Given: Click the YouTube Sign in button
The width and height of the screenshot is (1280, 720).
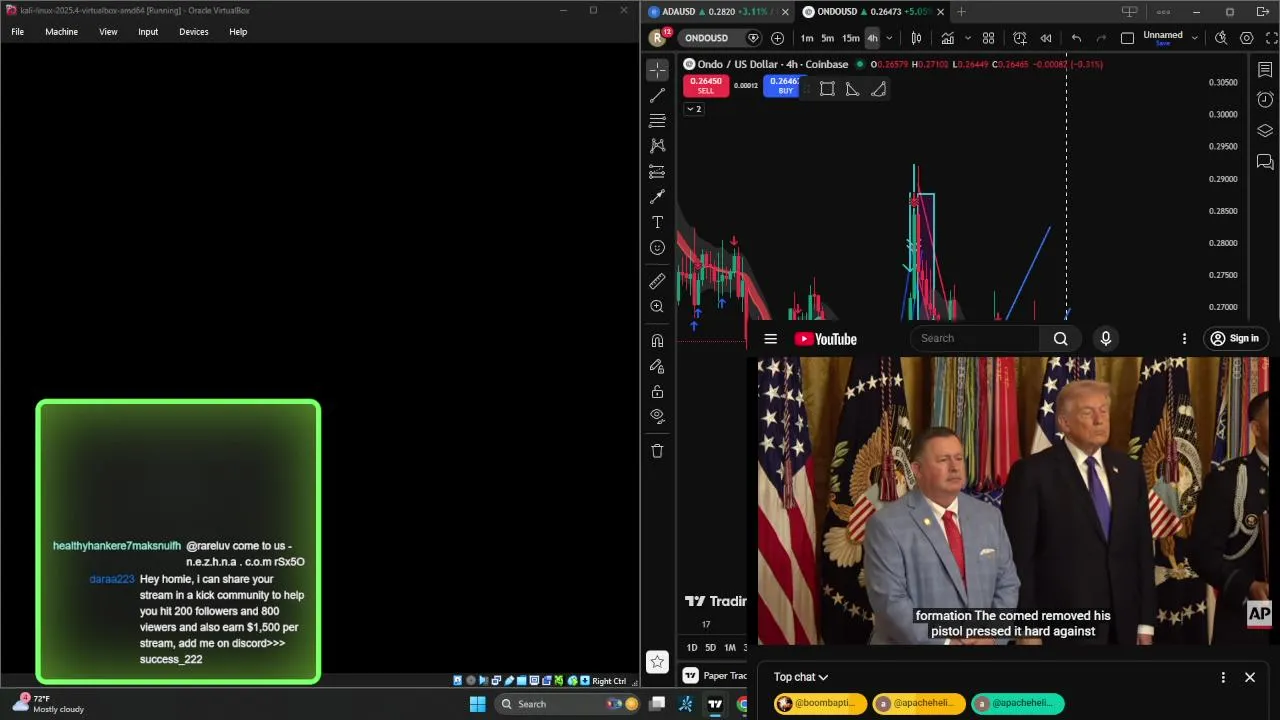Looking at the screenshot, I should [x=1235, y=339].
